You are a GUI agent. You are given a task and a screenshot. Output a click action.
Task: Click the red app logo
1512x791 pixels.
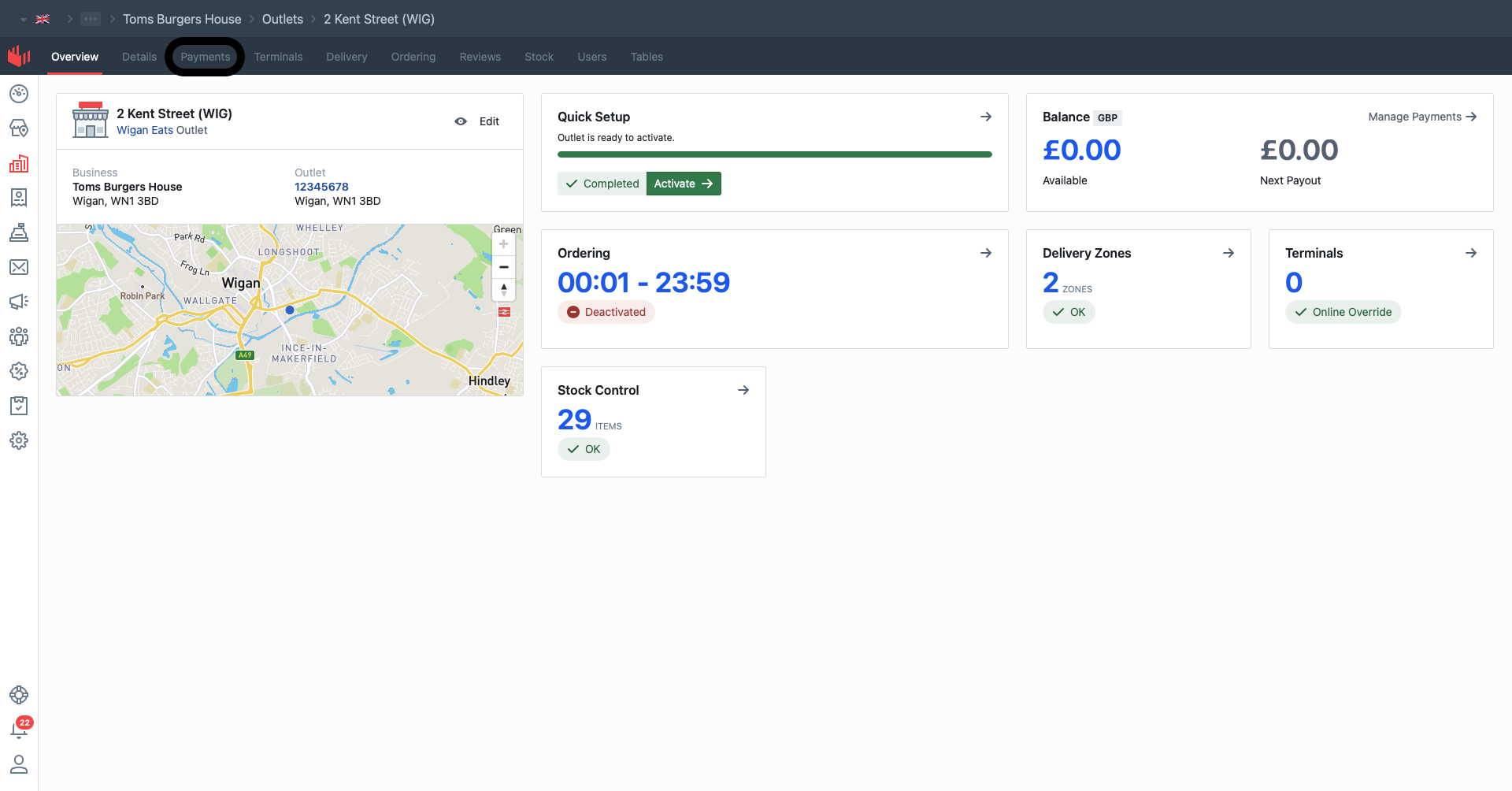point(19,56)
